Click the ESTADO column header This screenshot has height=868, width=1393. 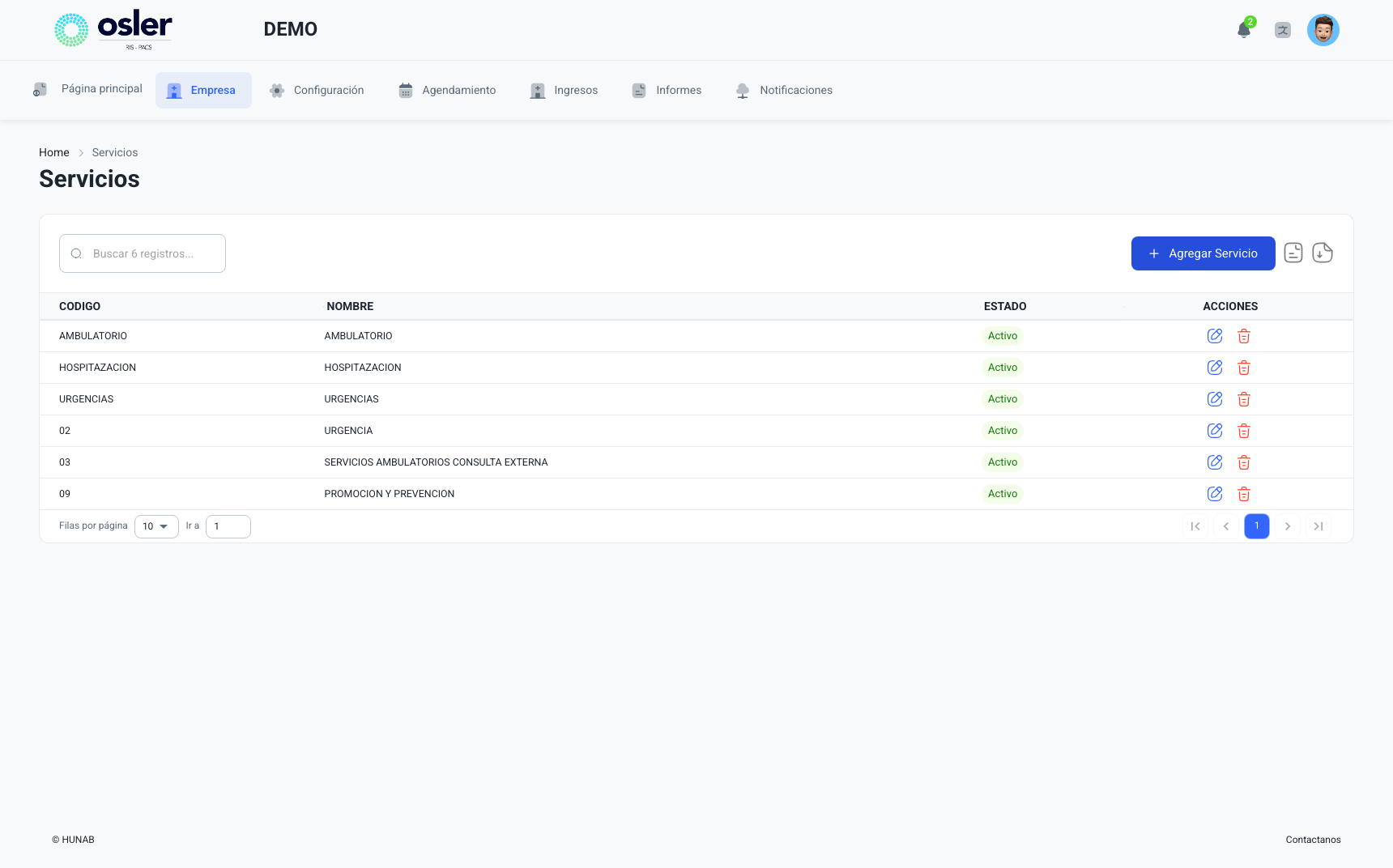pyautogui.click(x=1005, y=306)
